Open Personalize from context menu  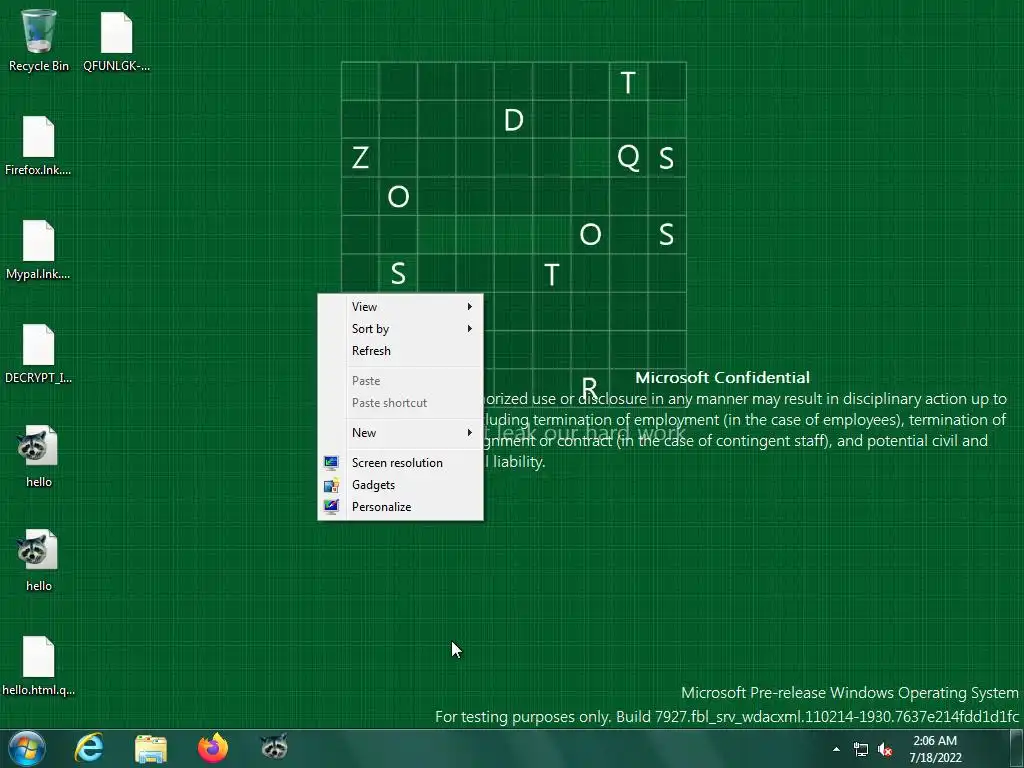pyautogui.click(x=400, y=507)
